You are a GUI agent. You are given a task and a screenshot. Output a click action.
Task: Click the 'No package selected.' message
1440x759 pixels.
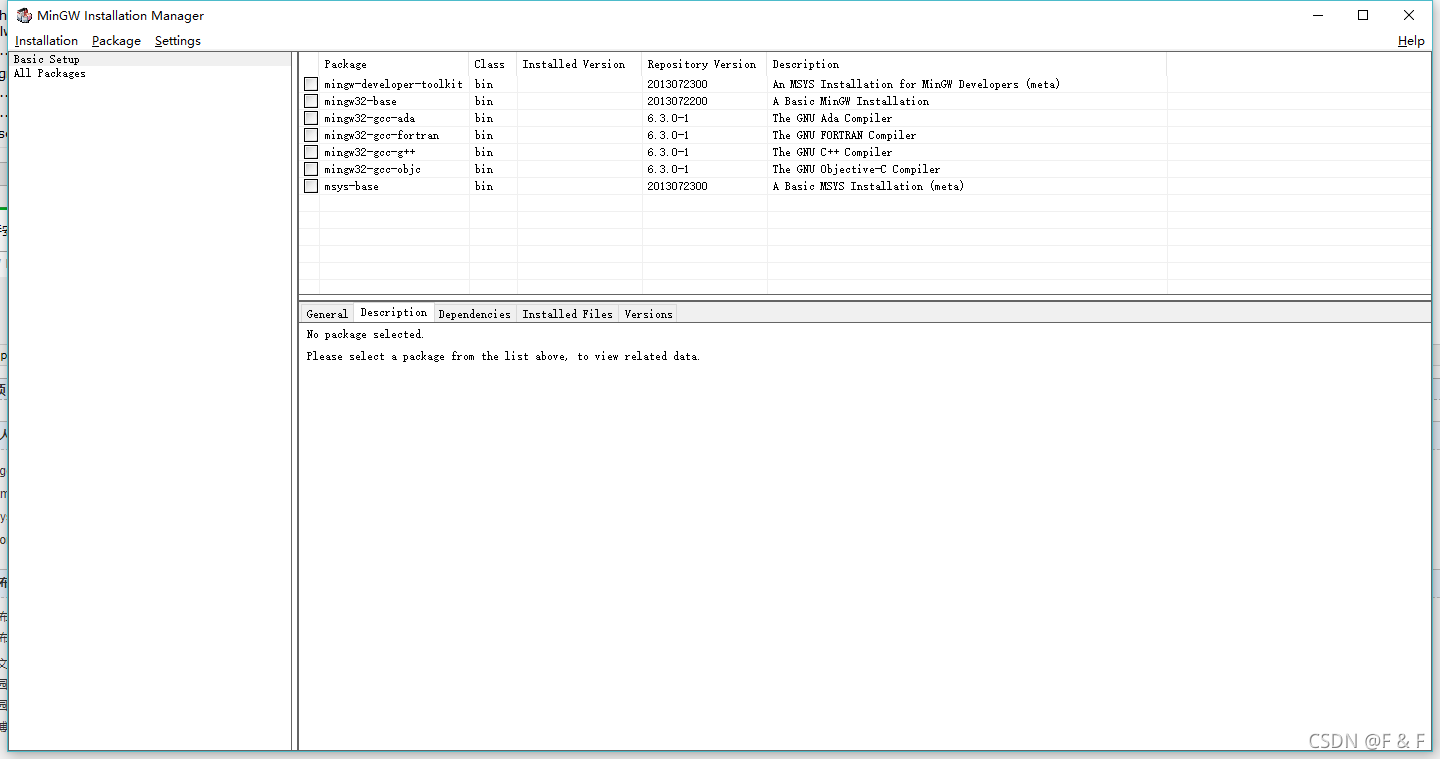click(365, 334)
